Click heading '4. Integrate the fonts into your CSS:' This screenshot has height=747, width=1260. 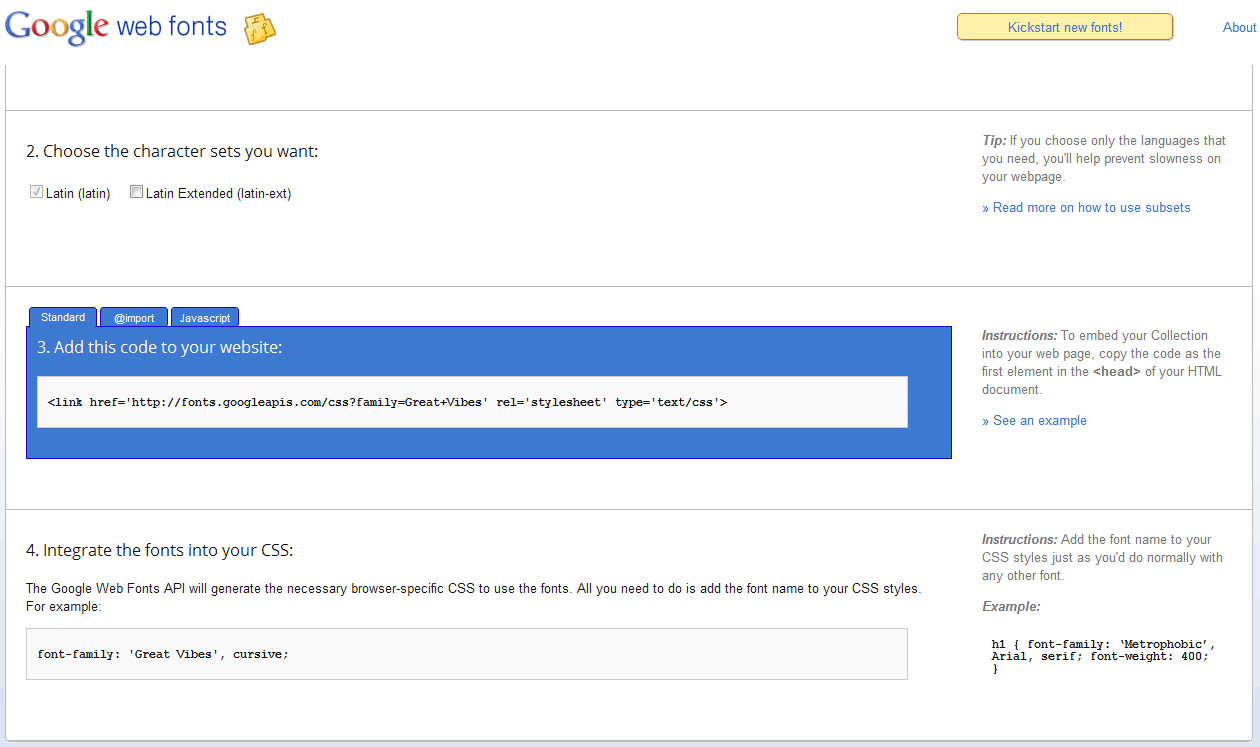[x=159, y=550]
